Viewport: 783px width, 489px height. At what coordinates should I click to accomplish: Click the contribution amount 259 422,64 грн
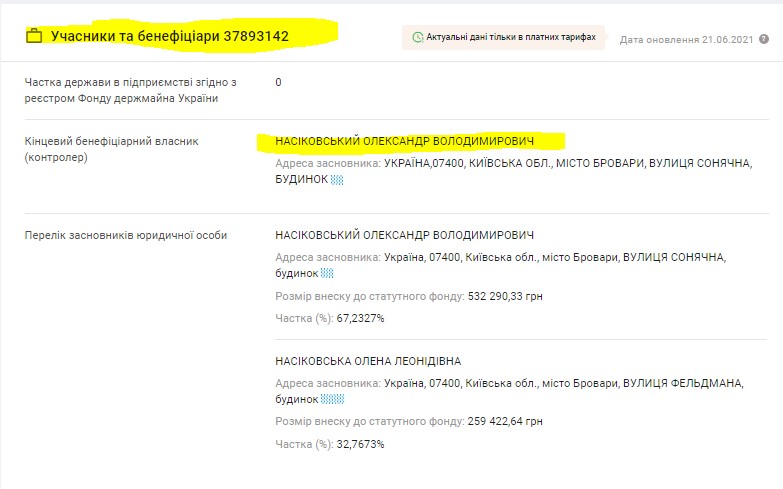coord(505,422)
